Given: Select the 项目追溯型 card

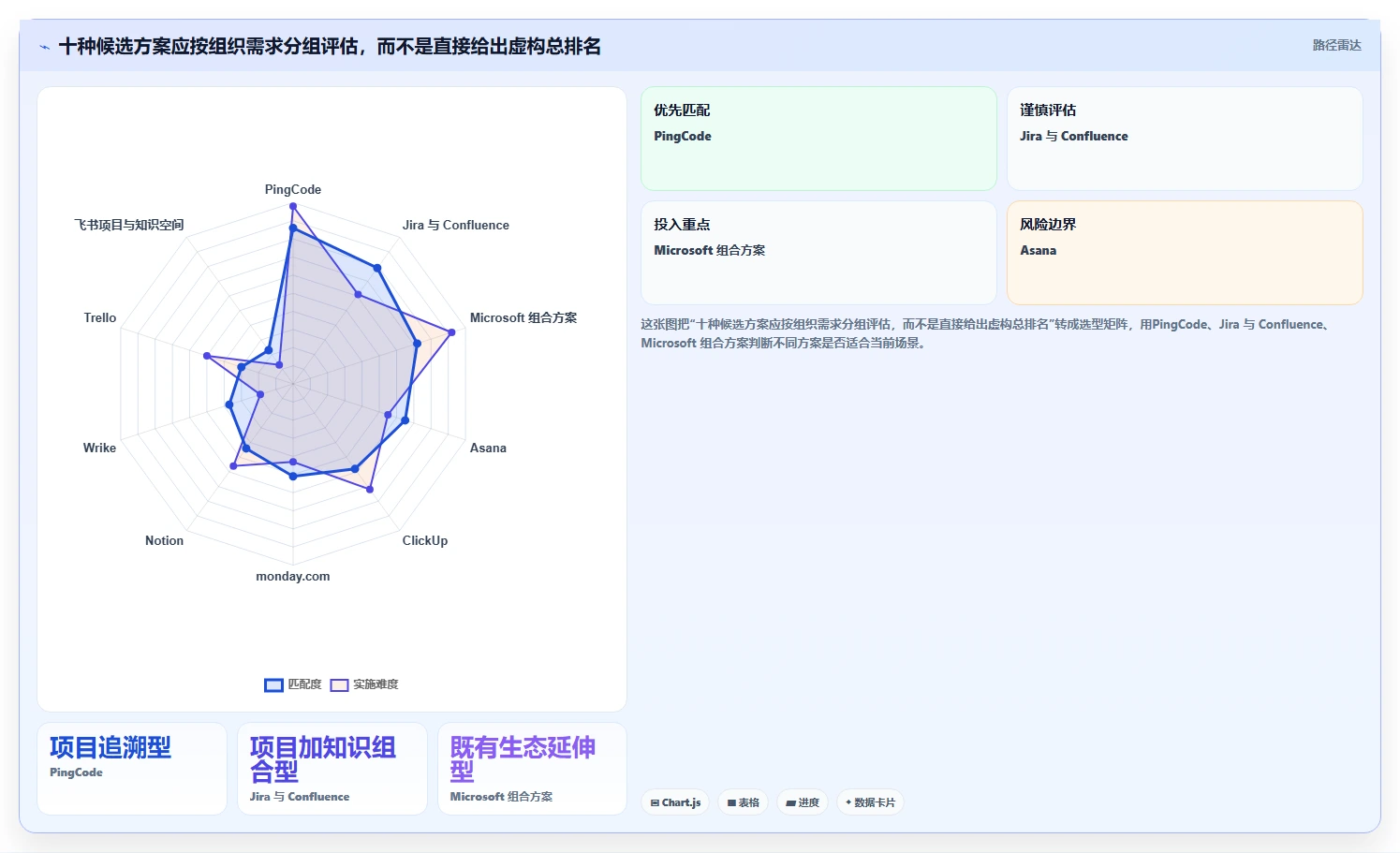Looking at the screenshot, I should click(132, 769).
